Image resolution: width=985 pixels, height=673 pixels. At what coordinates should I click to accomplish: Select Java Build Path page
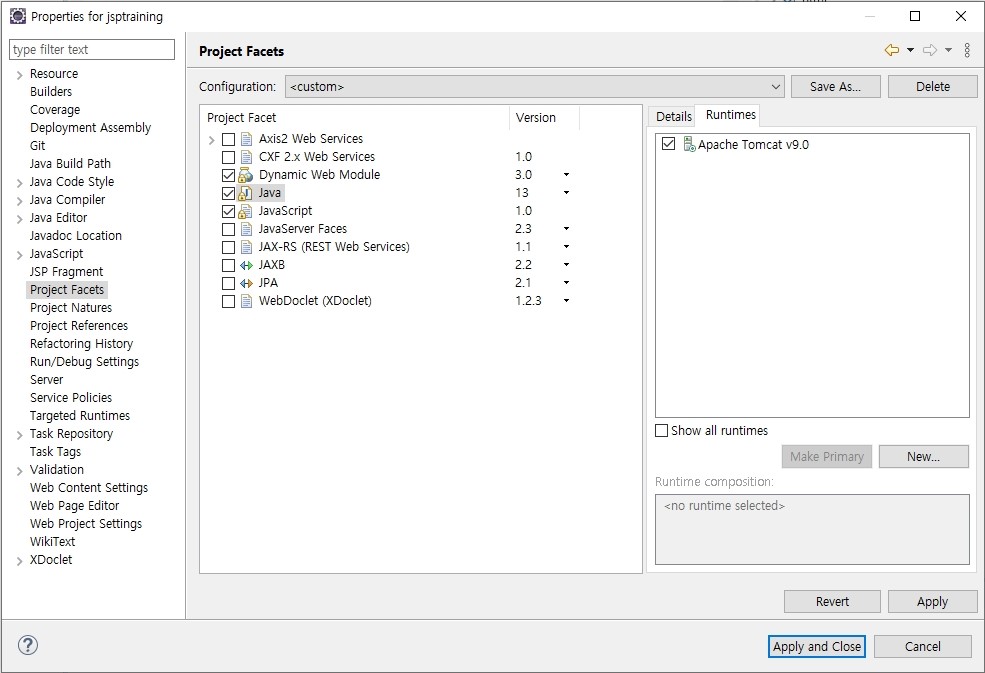70,163
